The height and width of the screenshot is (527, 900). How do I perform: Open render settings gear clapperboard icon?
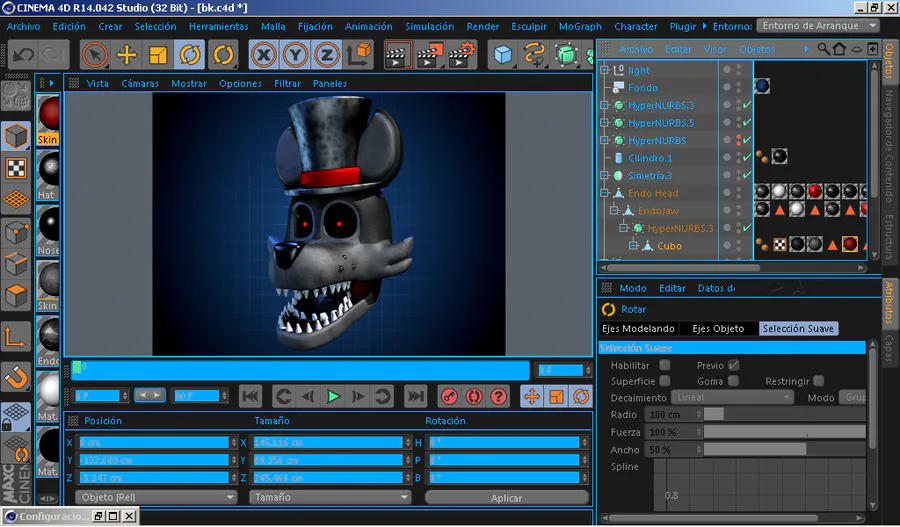click(461, 55)
